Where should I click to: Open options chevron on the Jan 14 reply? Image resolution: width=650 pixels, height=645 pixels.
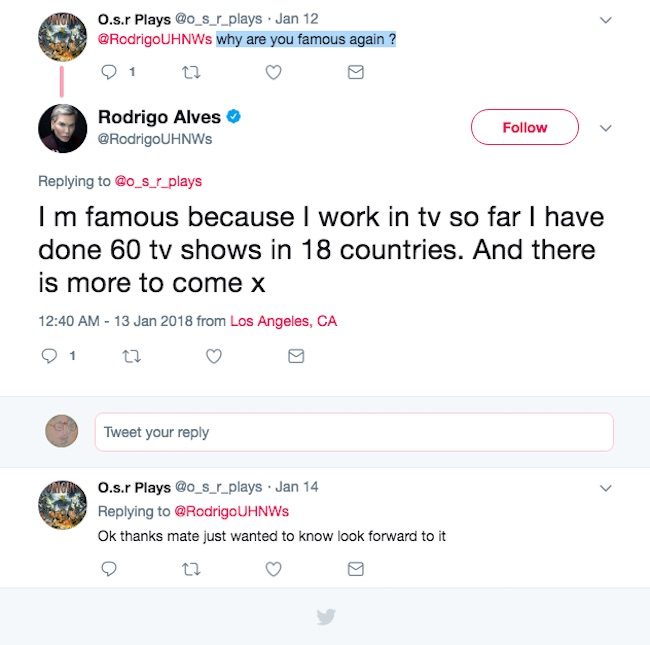605,488
